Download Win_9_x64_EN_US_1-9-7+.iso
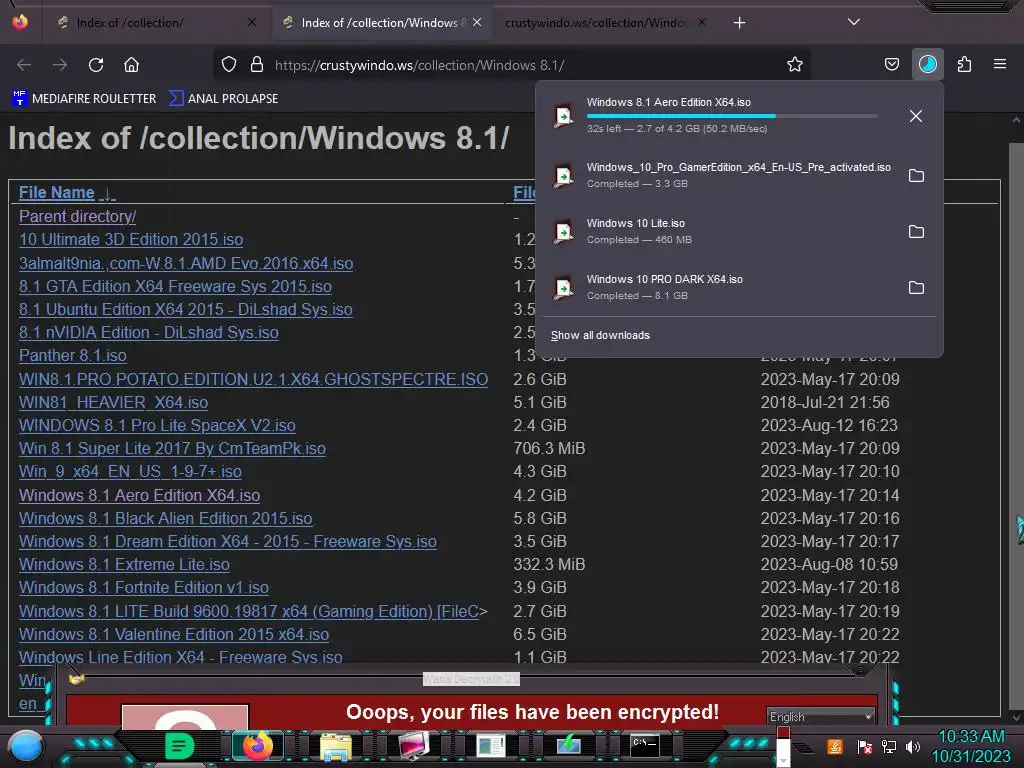This screenshot has width=1024, height=768. 130,472
